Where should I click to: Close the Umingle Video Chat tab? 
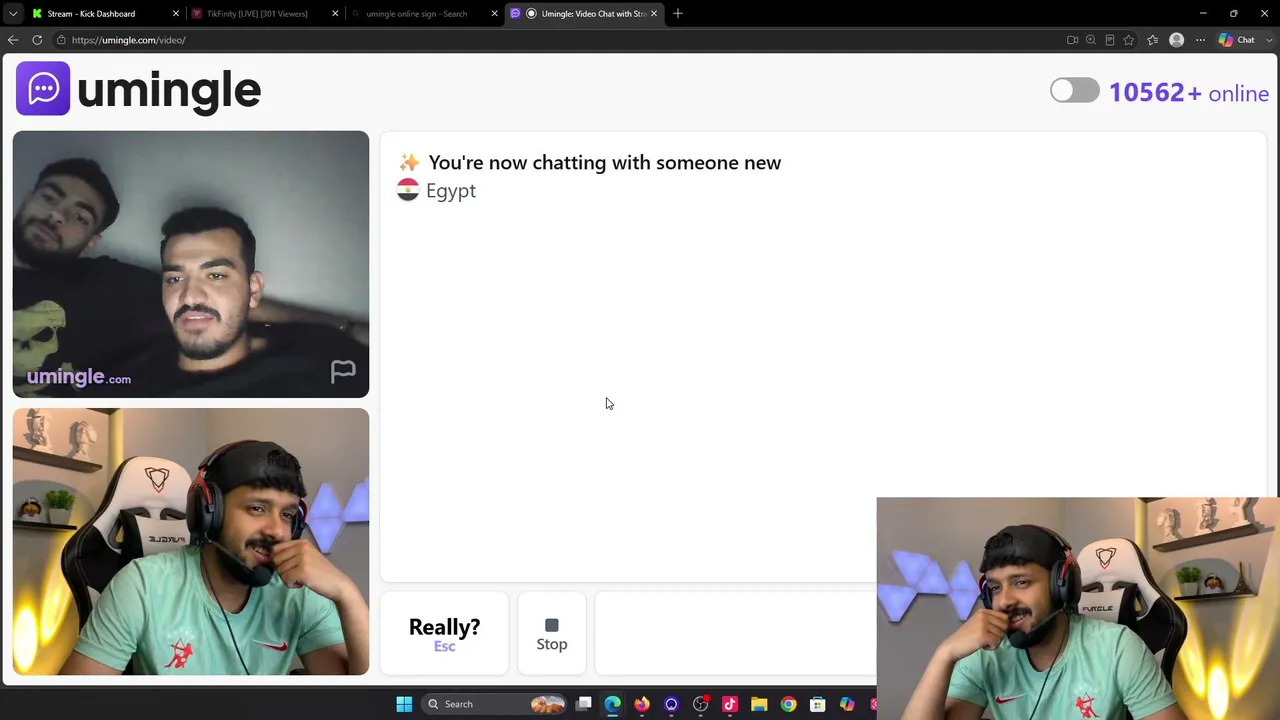(654, 14)
